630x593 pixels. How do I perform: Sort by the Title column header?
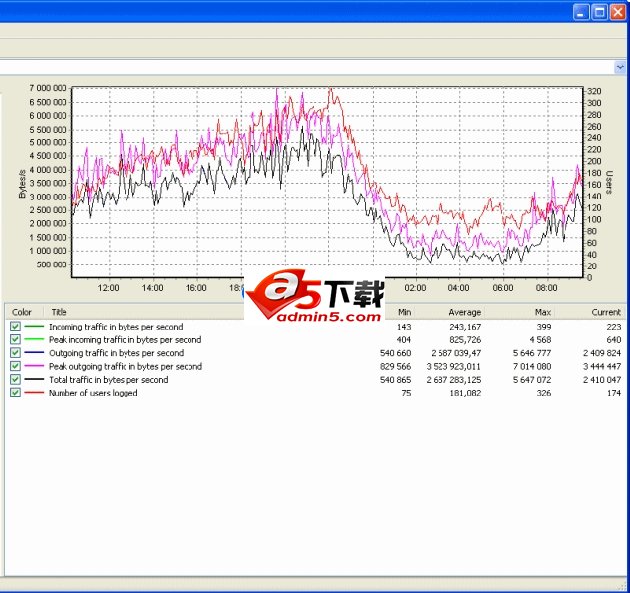click(x=59, y=312)
